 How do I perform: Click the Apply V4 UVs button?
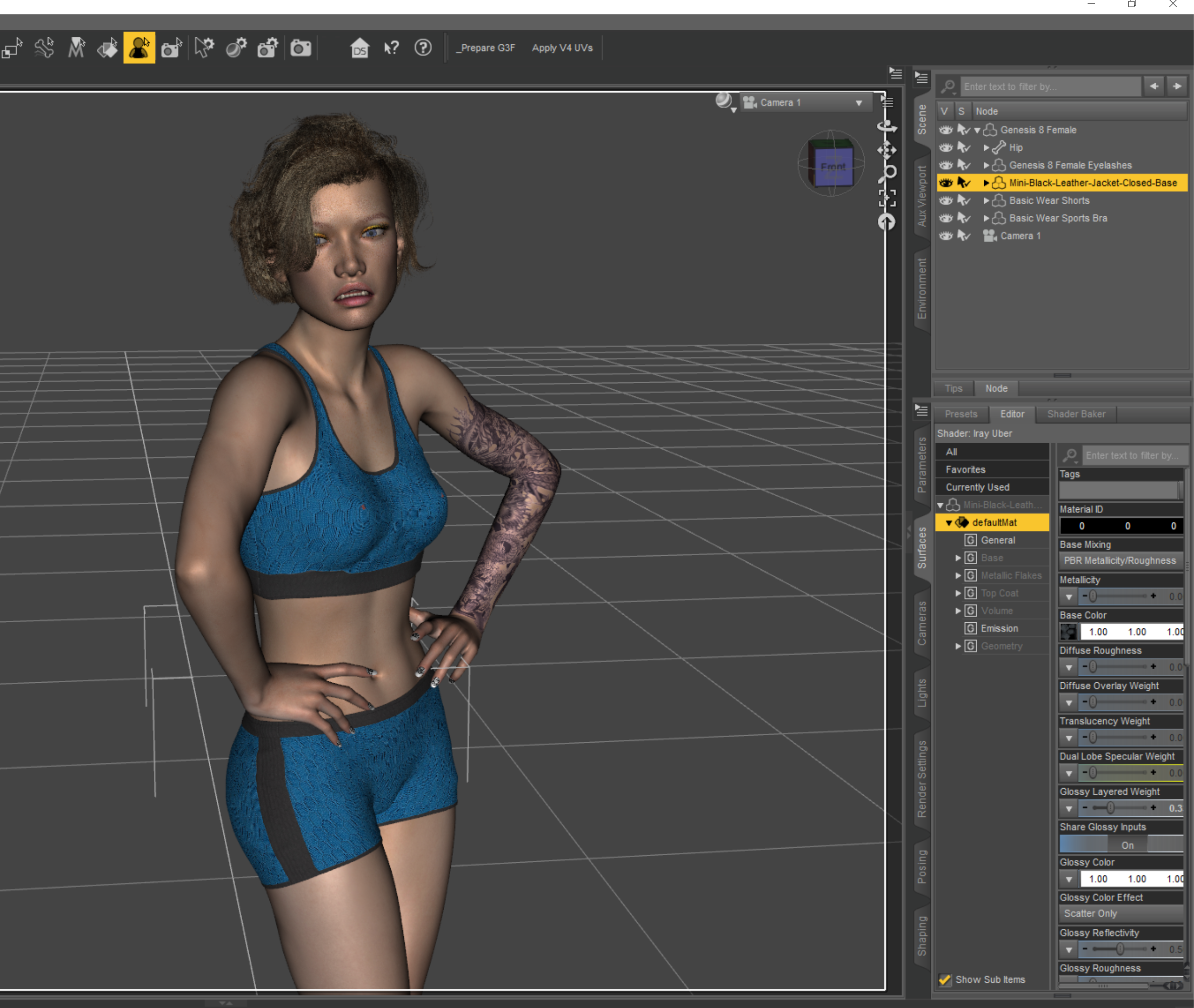pos(562,48)
